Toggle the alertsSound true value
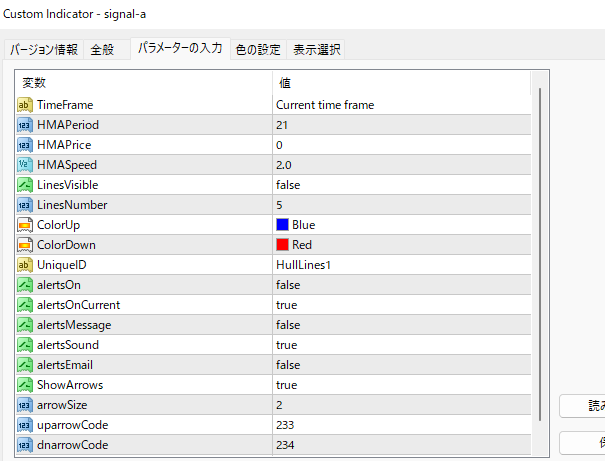The height and width of the screenshot is (461, 605). (286, 345)
